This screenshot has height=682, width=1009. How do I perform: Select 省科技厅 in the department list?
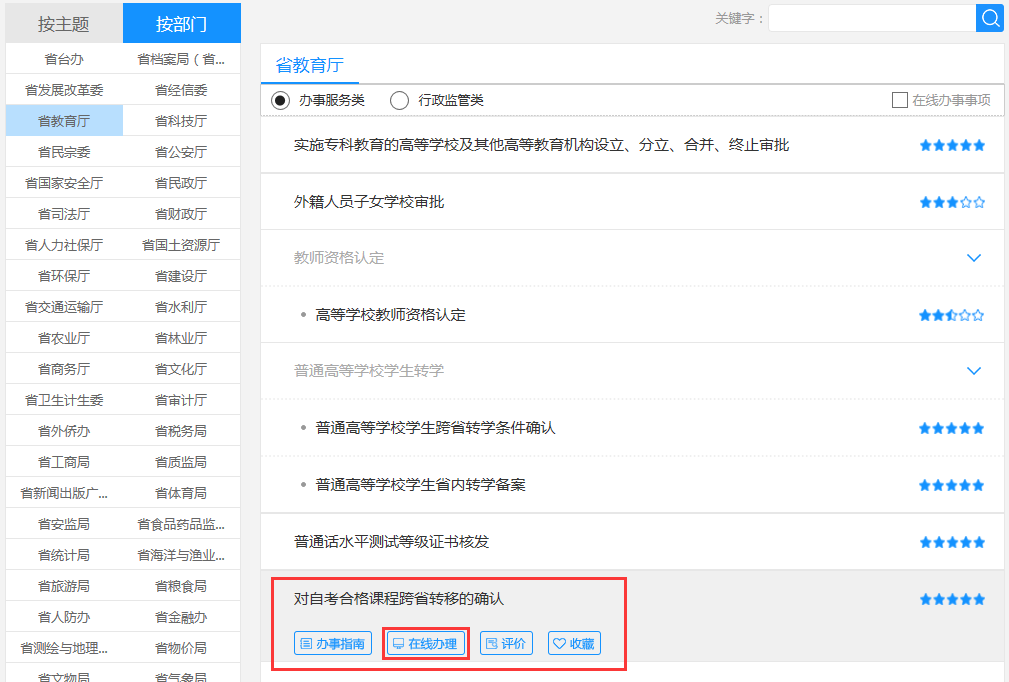181,121
